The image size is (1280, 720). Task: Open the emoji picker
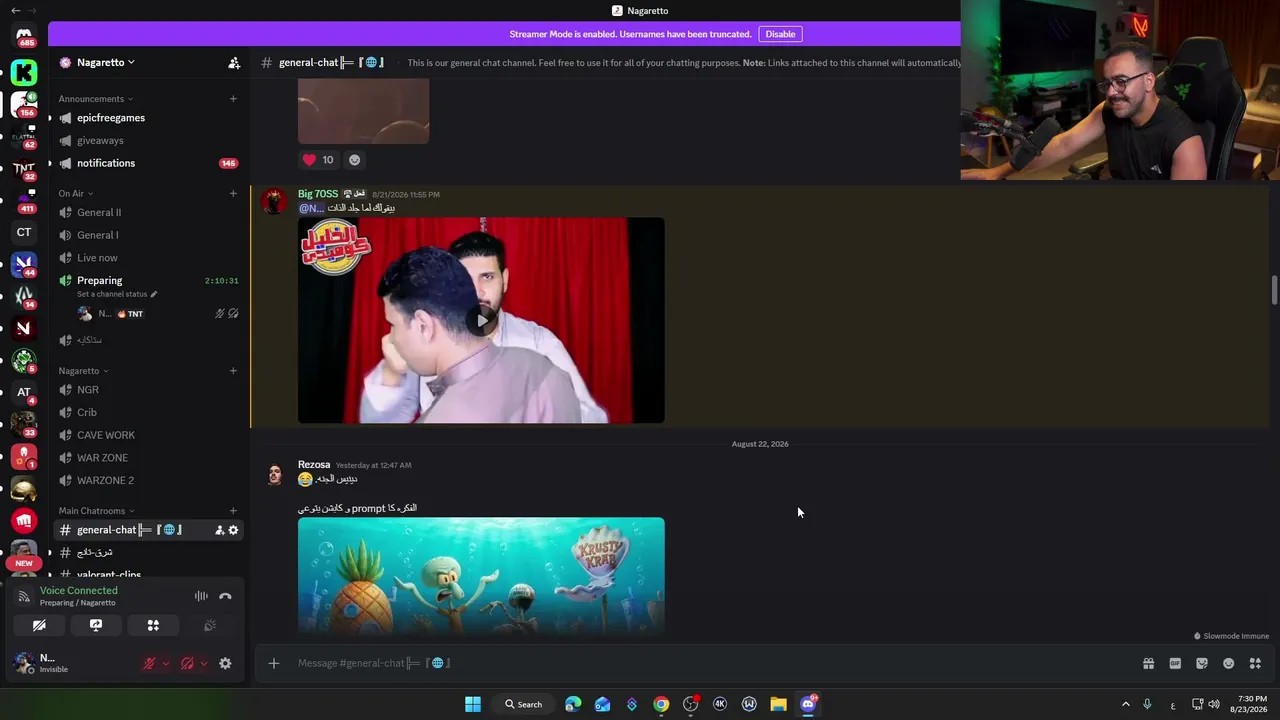coord(1228,663)
